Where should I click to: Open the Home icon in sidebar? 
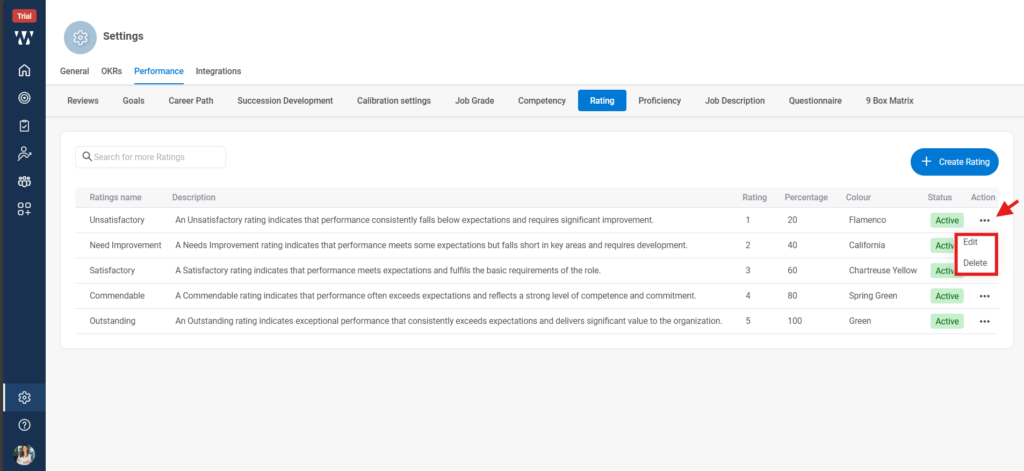point(24,70)
